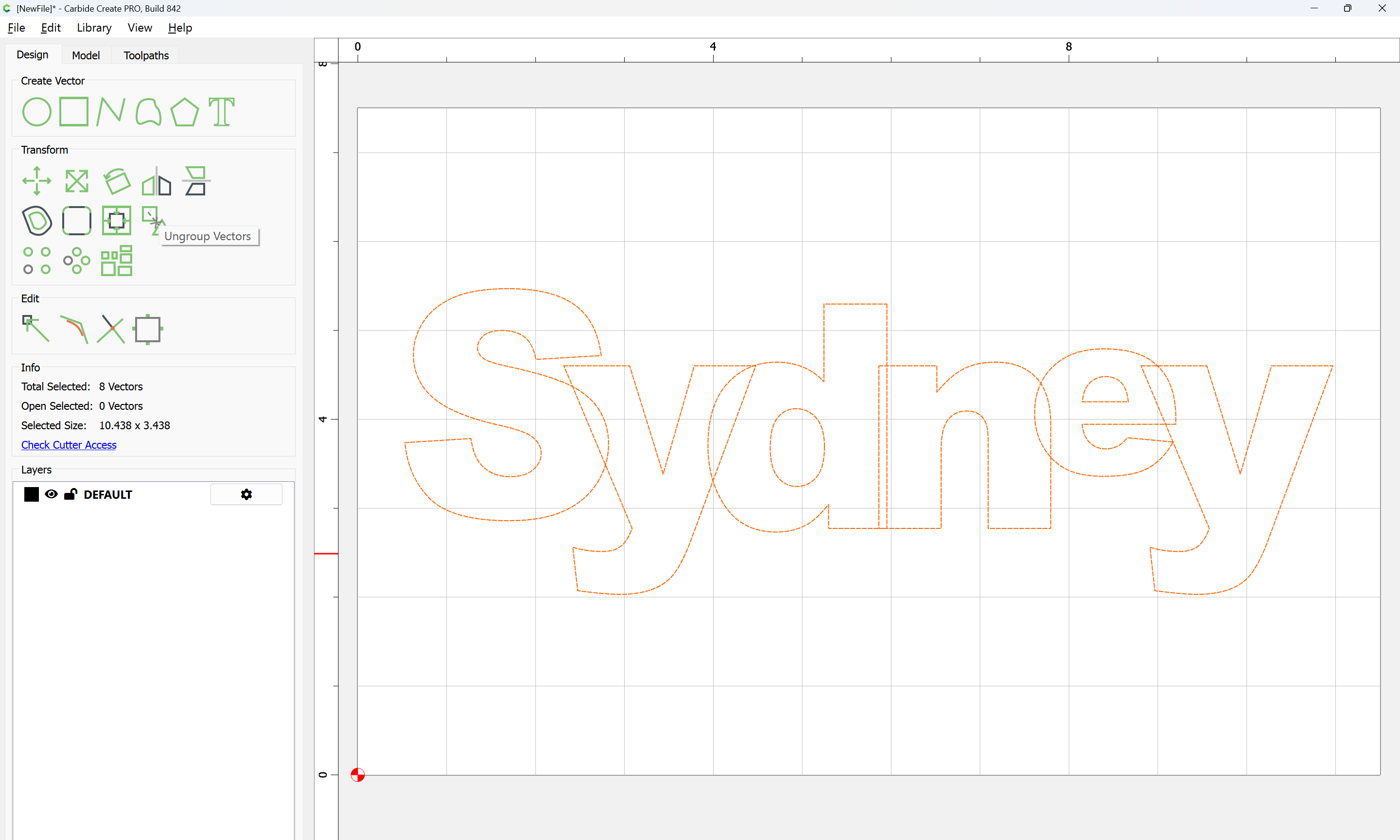Select the Circle create vector tool
This screenshot has height=840, width=1400.
coord(36,111)
